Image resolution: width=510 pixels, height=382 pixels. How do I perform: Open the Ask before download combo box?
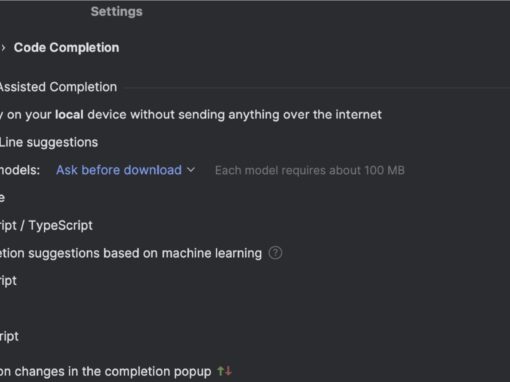coord(125,170)
